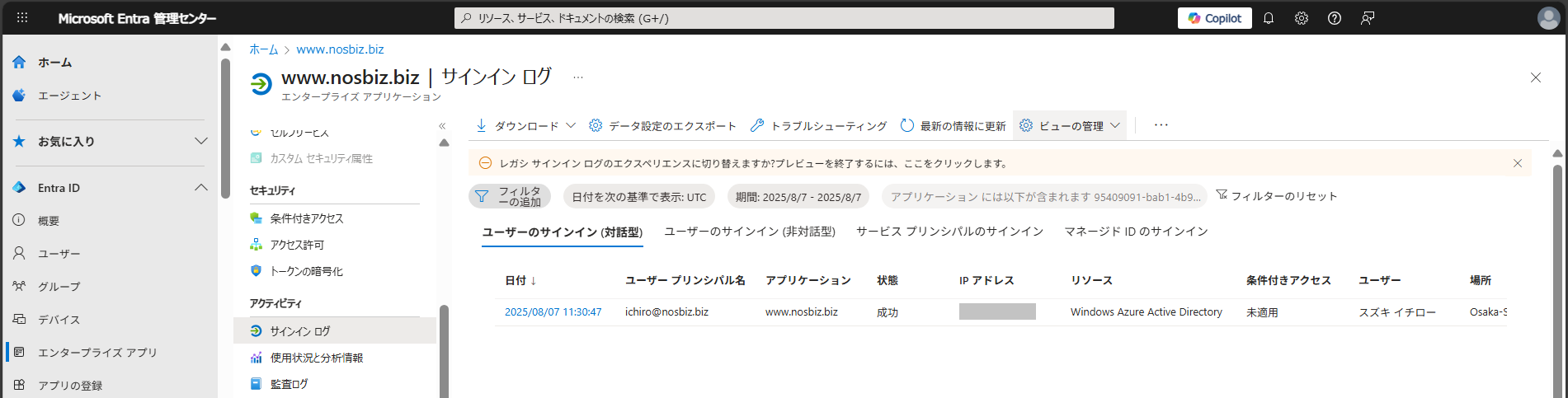This screenshot has height=398, width=1568.
Task: Click the help question mark icon
Action: pos(1335,18)
